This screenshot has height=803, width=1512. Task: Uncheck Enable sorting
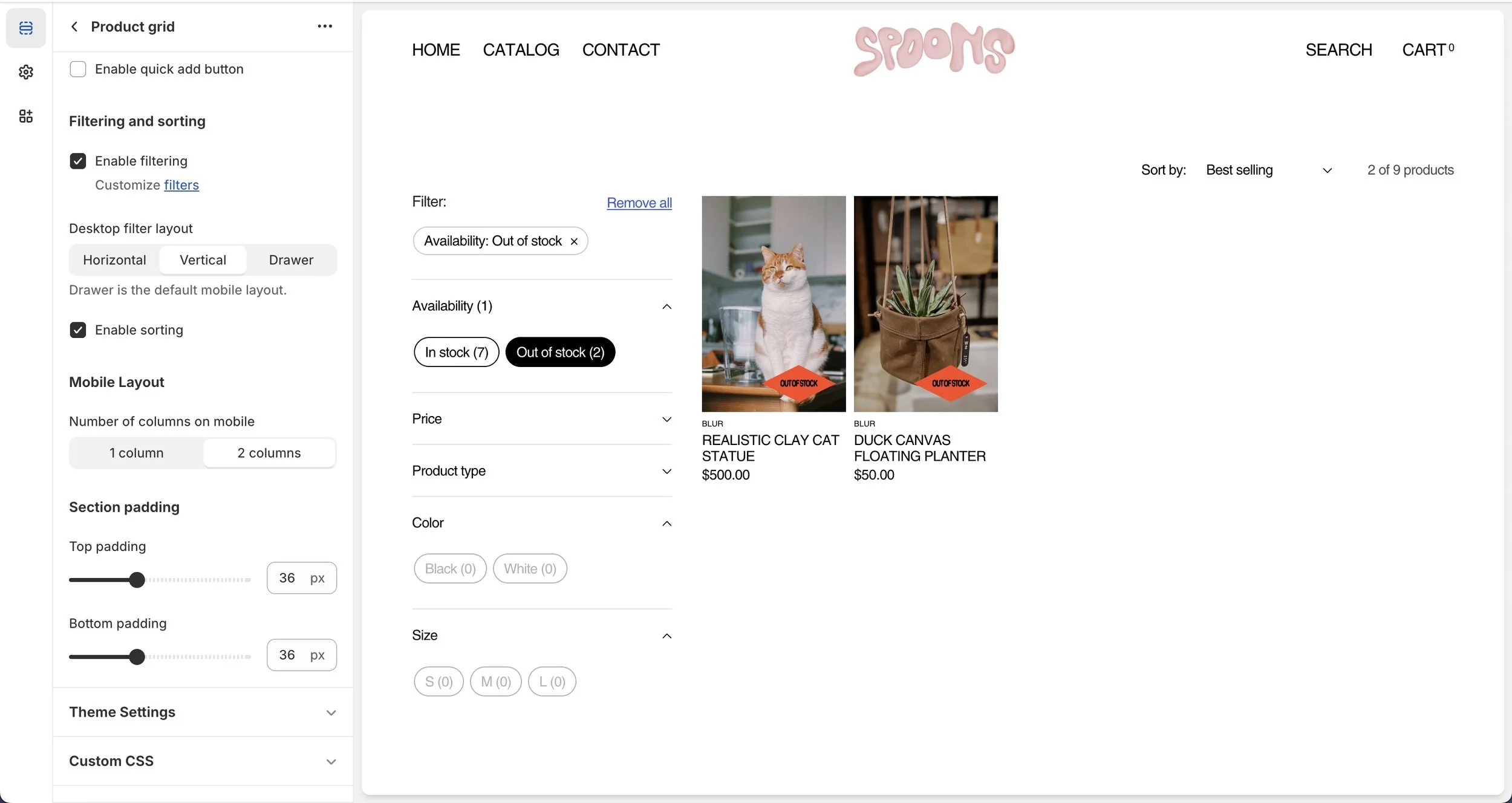78,330
